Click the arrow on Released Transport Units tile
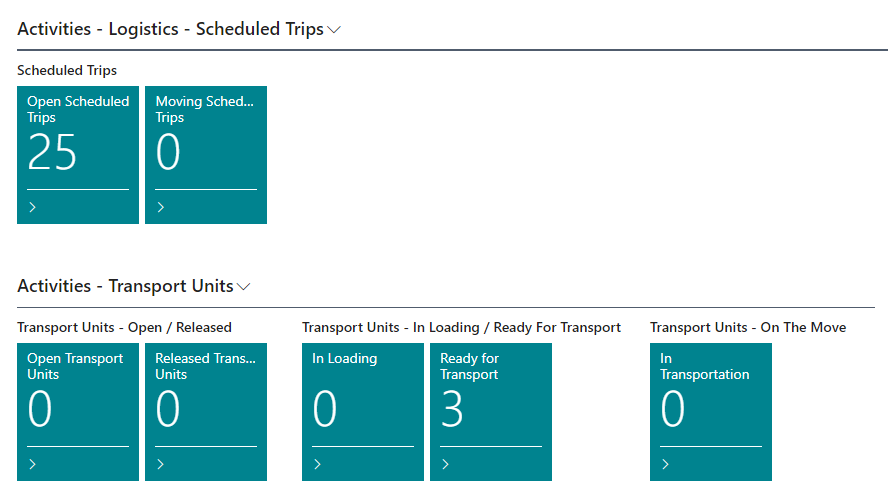This screenshot has width=888, height=503. [161, 464]
